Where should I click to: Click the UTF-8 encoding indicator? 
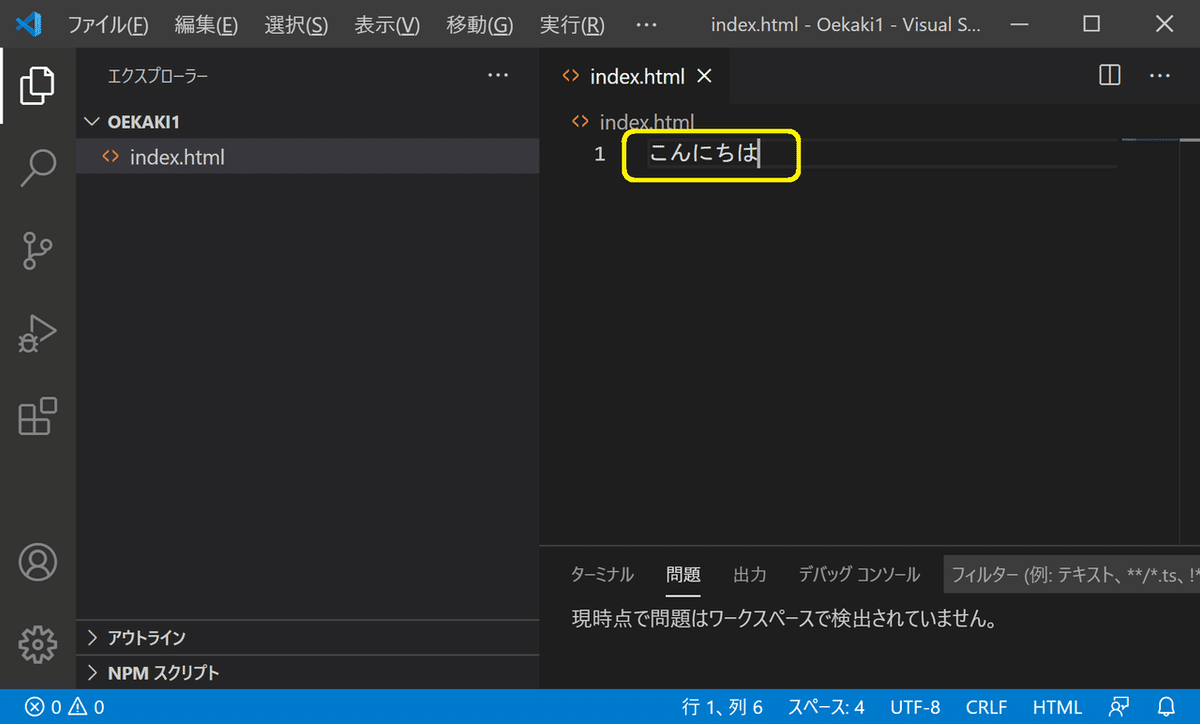(916, 707)
